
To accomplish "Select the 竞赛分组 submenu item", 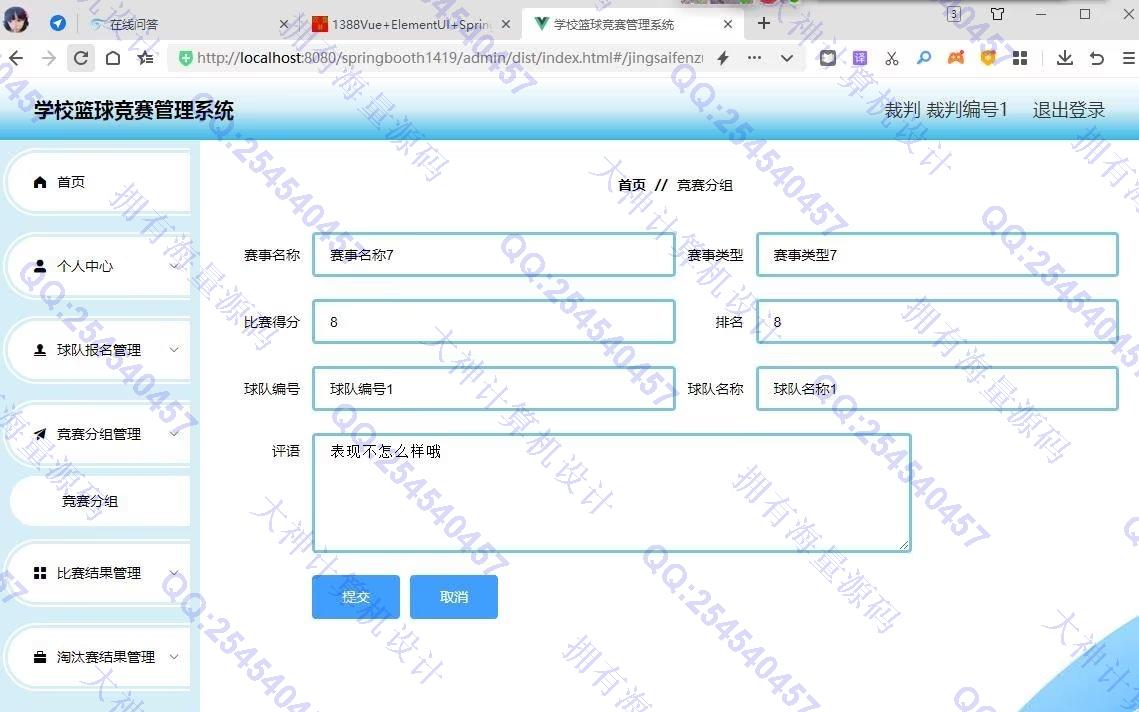I will pos(100,501).
